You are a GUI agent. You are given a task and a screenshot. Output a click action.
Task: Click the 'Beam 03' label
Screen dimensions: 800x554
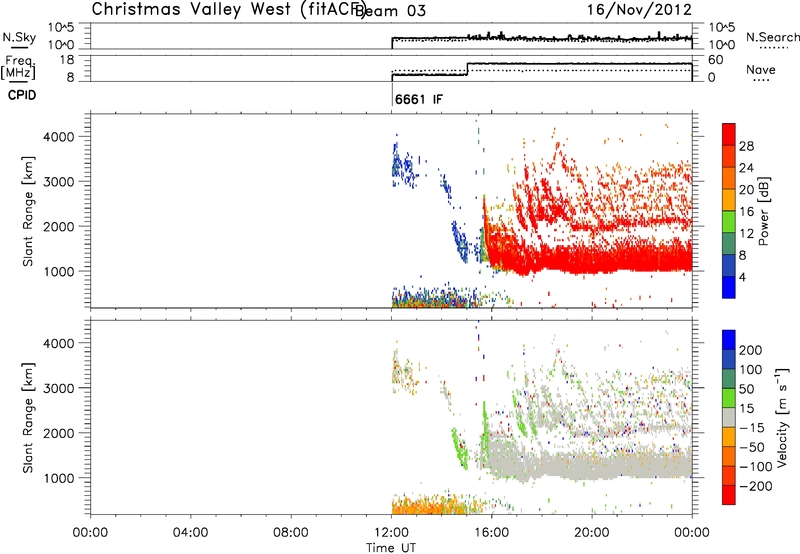pyautogui.click(x=392, y=11)
